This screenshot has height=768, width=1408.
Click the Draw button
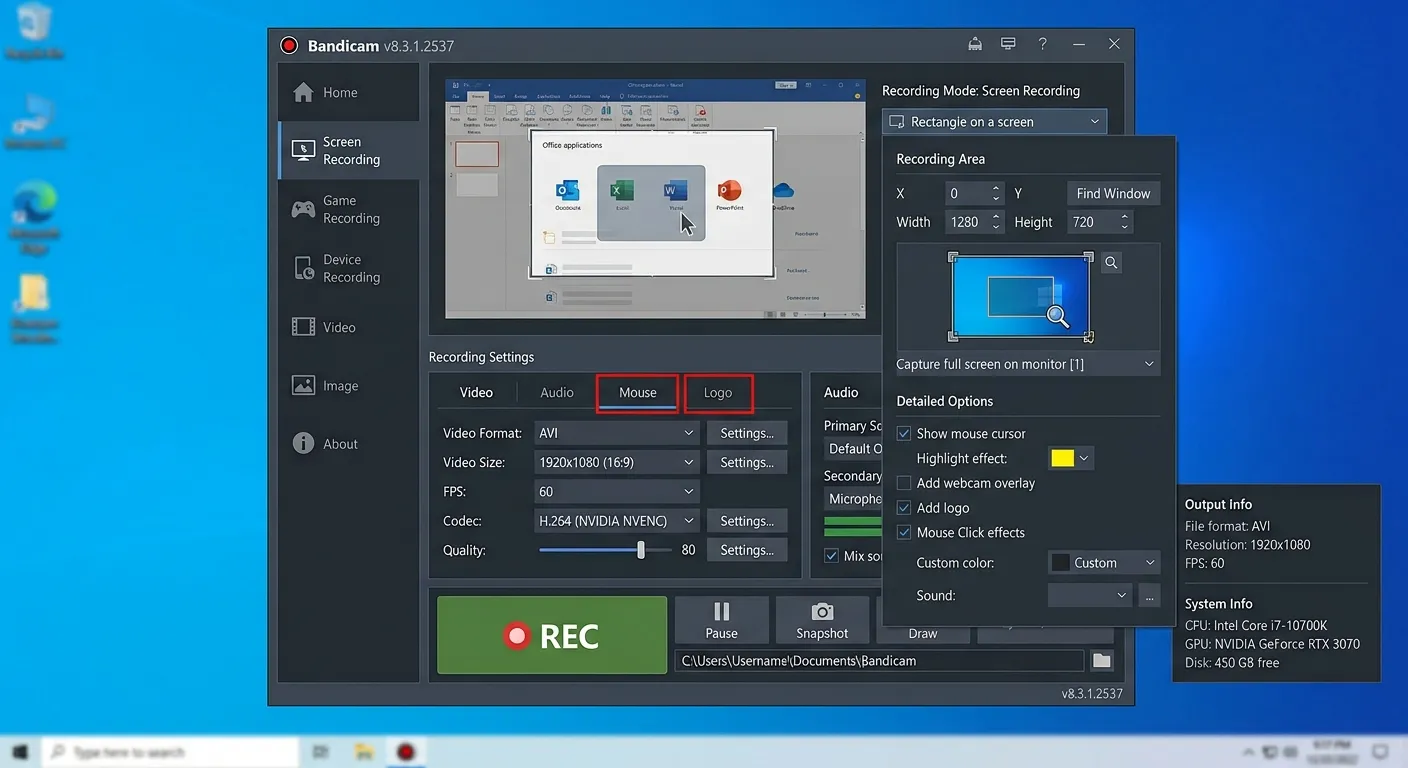tap(922, 633)
